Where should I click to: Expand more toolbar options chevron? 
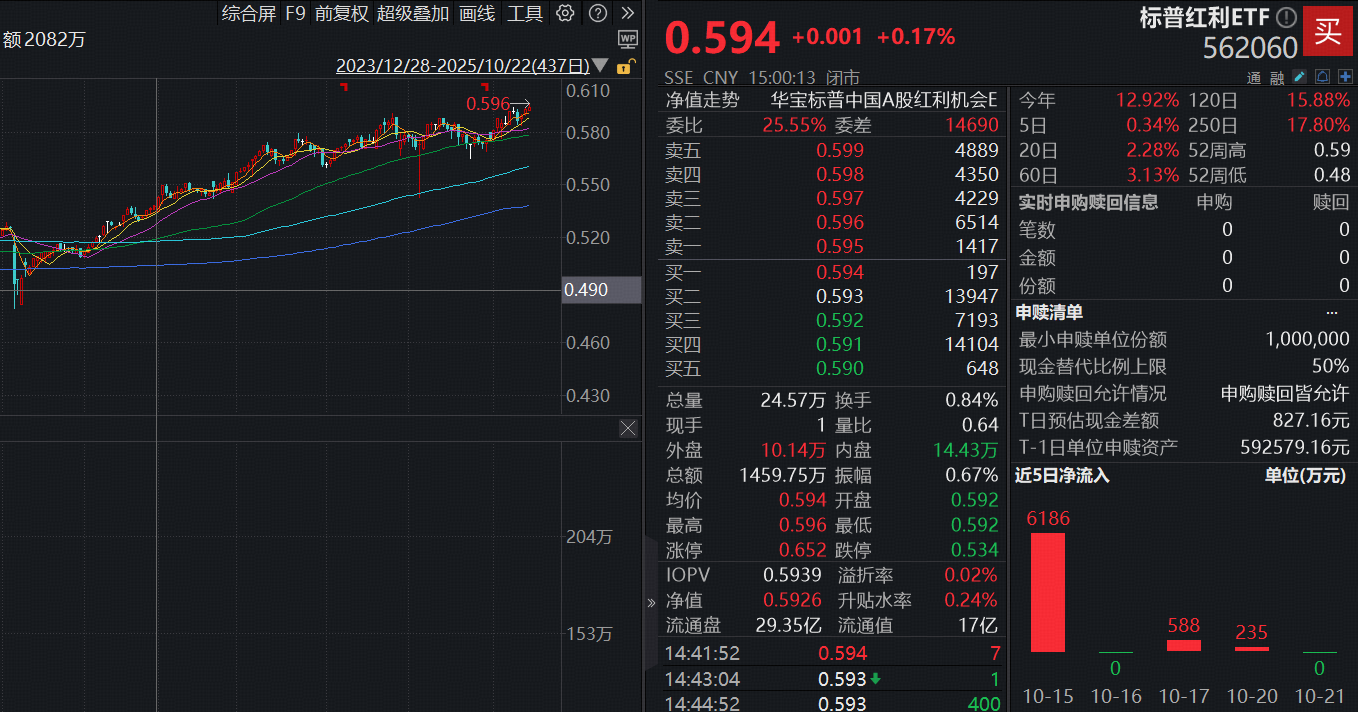tap(627, 13)
